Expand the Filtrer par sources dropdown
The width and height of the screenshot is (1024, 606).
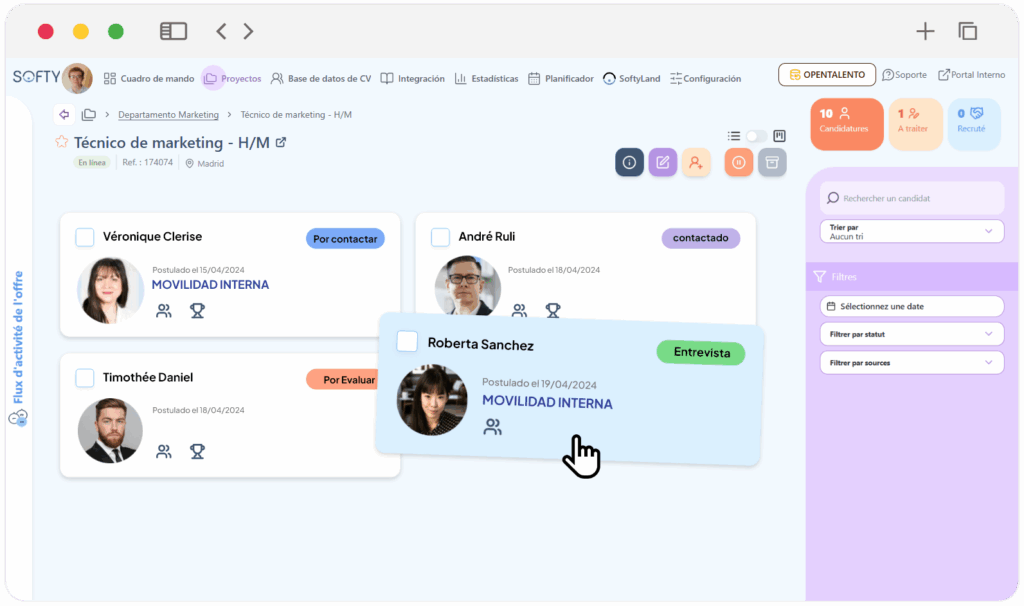(x=911, y=363)
